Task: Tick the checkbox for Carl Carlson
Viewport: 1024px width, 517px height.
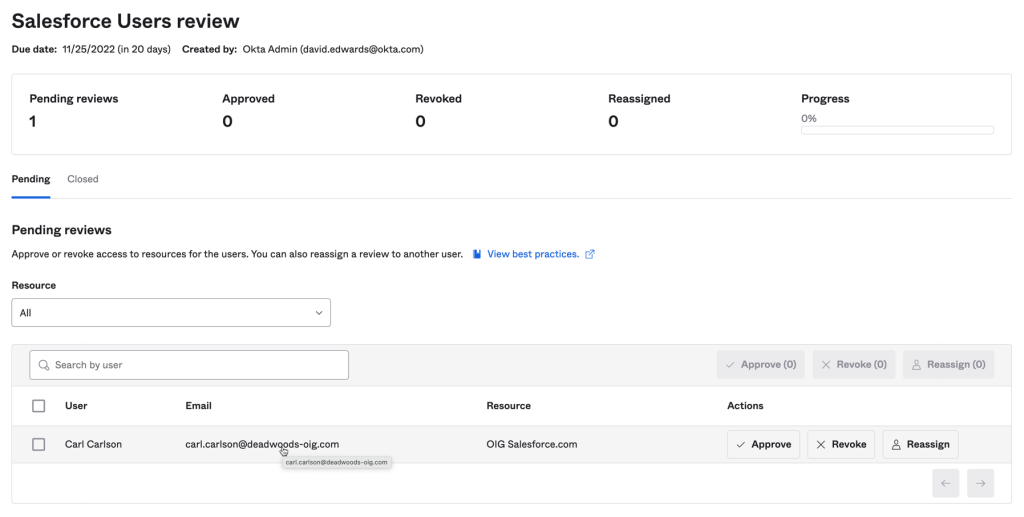Action: pyautogui.click(x=39, y=445)
